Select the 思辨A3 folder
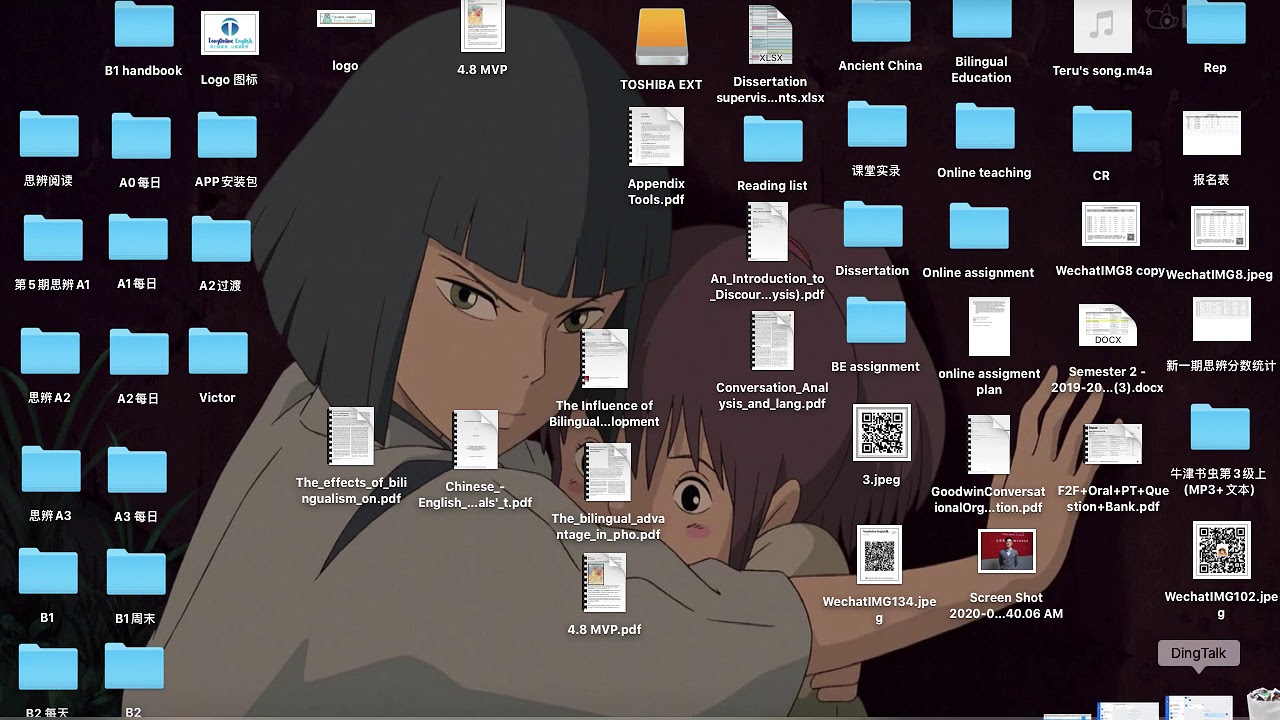Image resolution: width=1280 pixels, height=720 pixels. point(51,470)
